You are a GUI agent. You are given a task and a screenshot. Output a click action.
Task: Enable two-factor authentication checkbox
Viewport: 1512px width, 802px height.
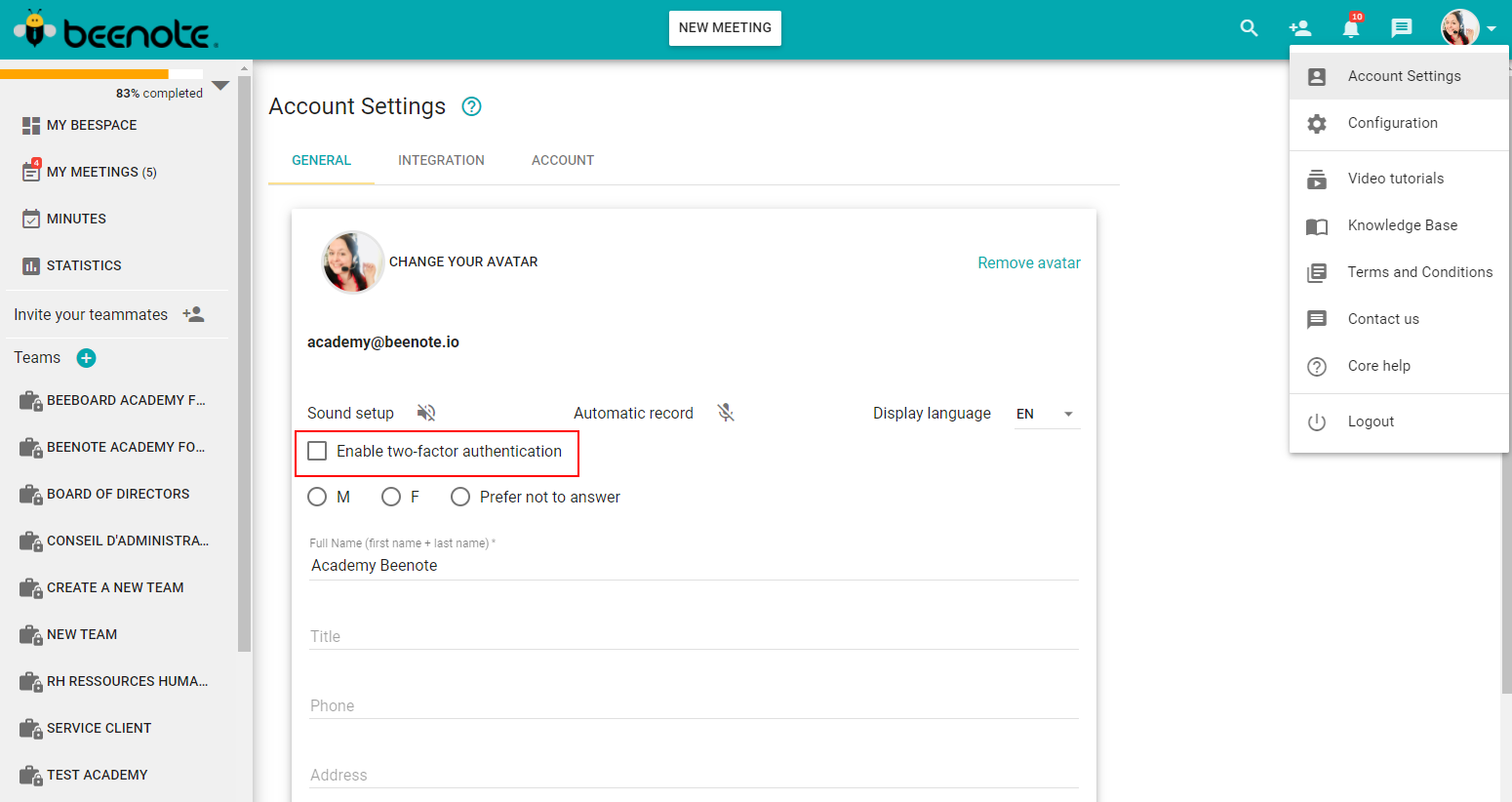317,451
